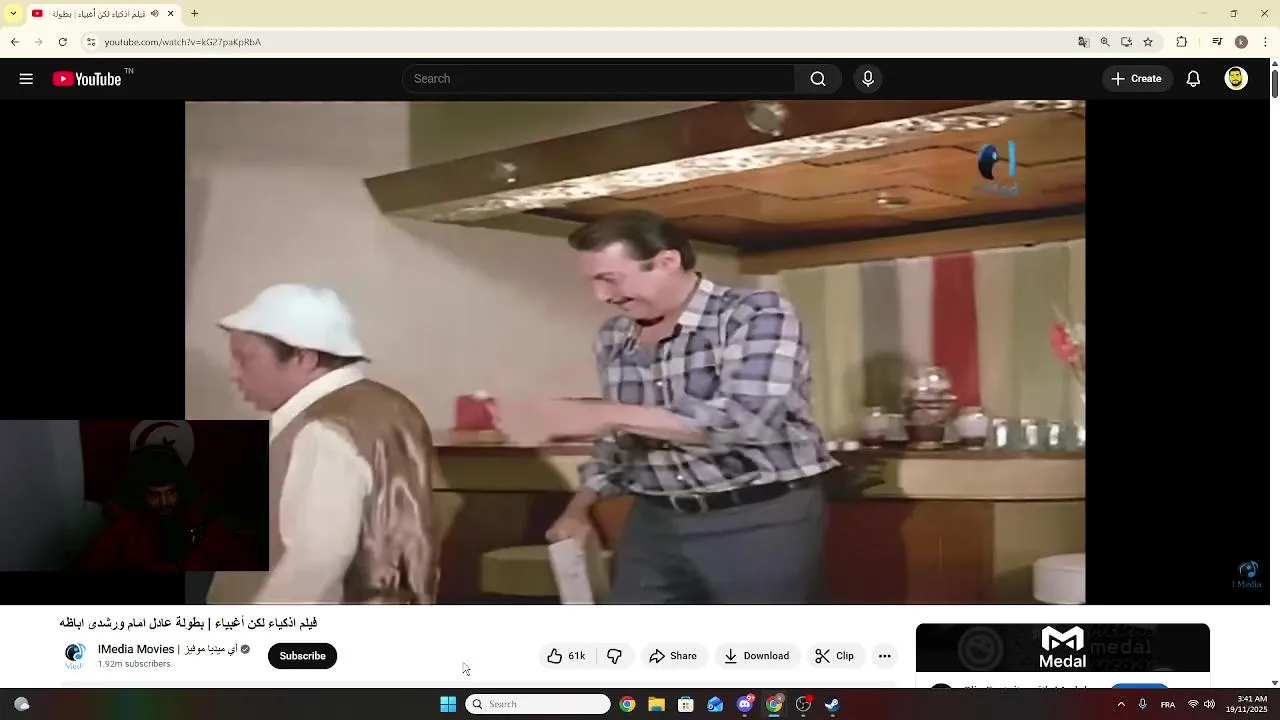Open Chrome three-dot menu

tap(1266, 42)
